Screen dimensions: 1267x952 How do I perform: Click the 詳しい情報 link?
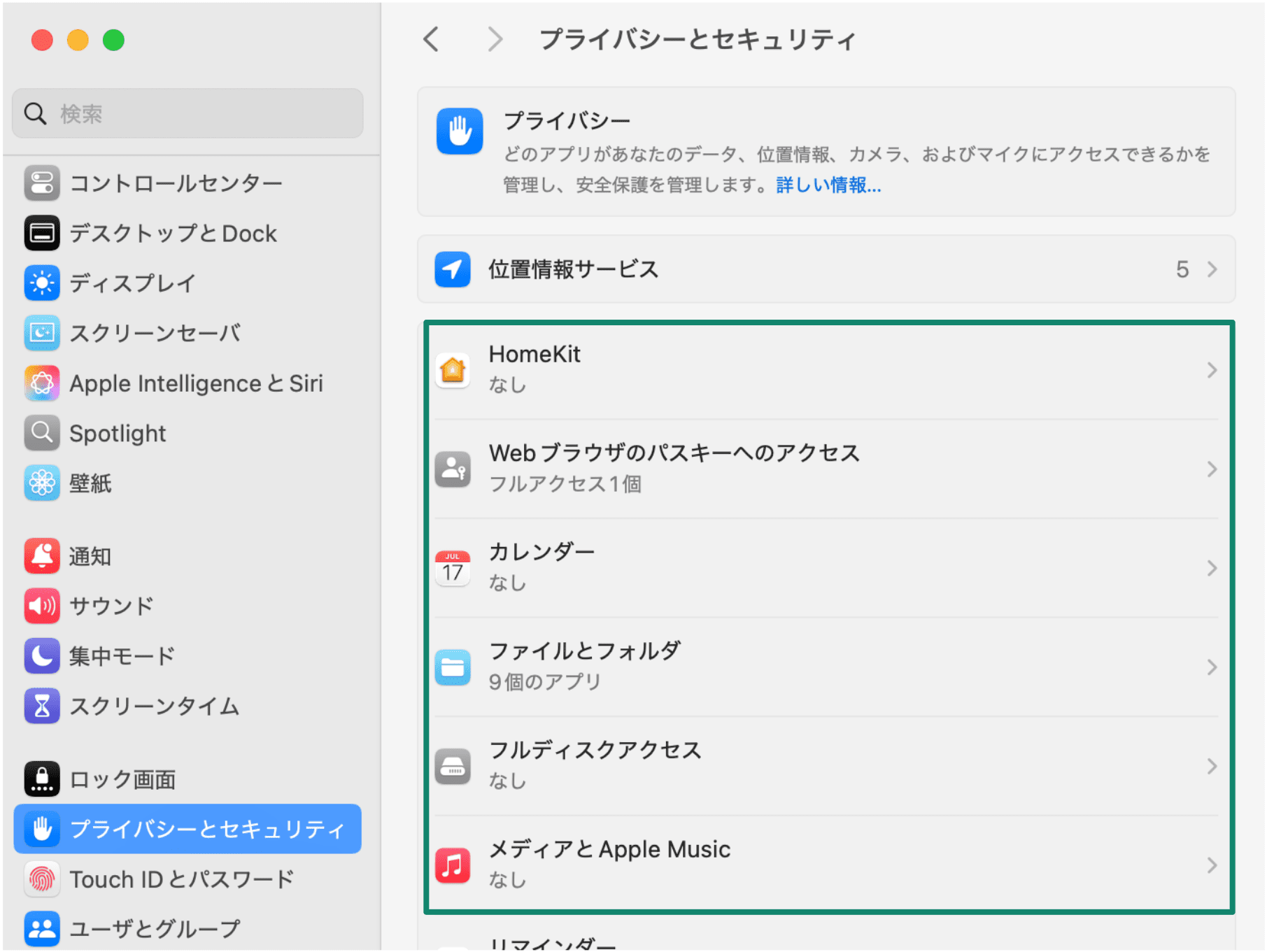coord(828,185)
